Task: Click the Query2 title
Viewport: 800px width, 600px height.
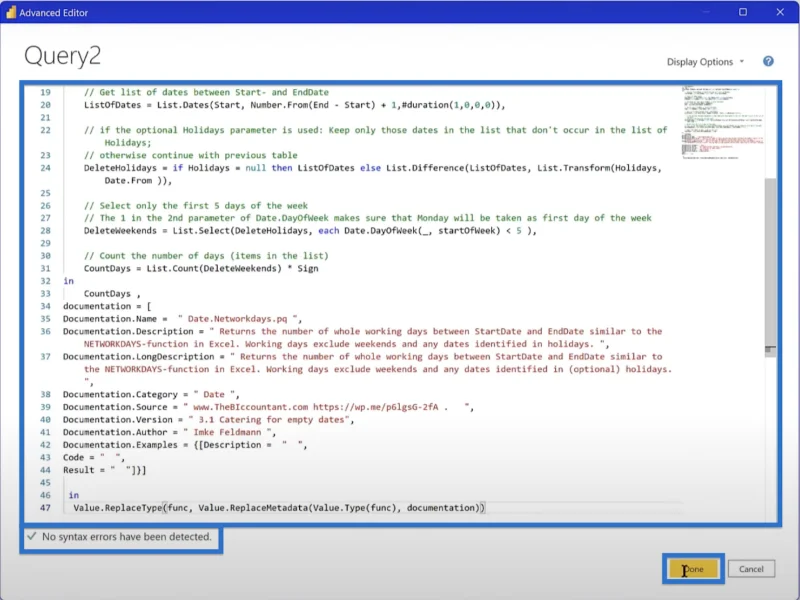Action: point(62,55)
